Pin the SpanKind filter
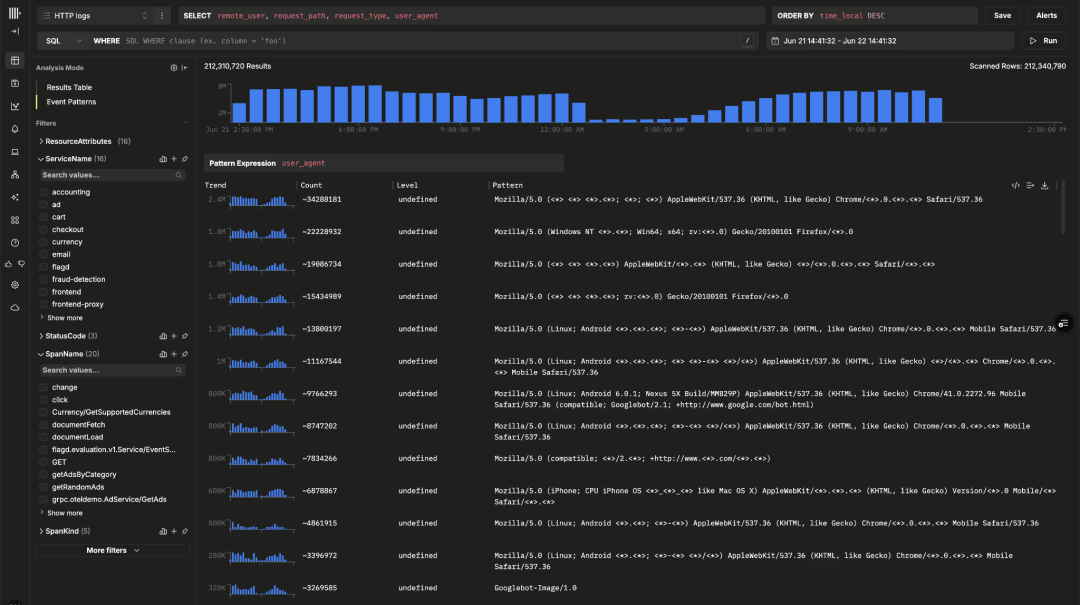Screen dimensions: 1080x605 coord(185,531)
